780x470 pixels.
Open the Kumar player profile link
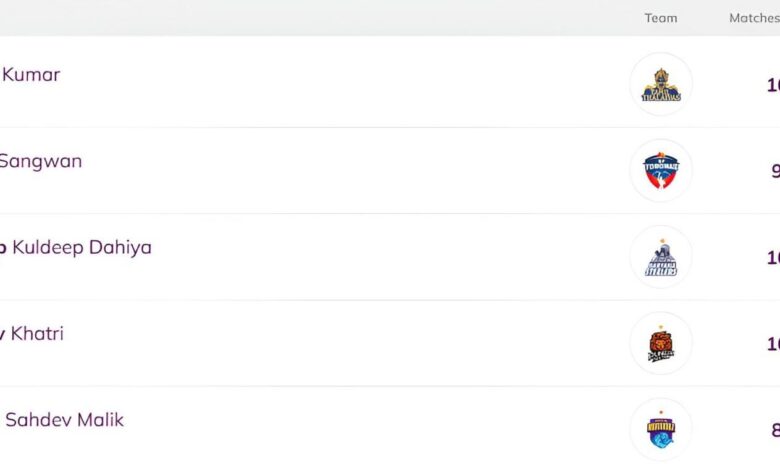[31, 75]
